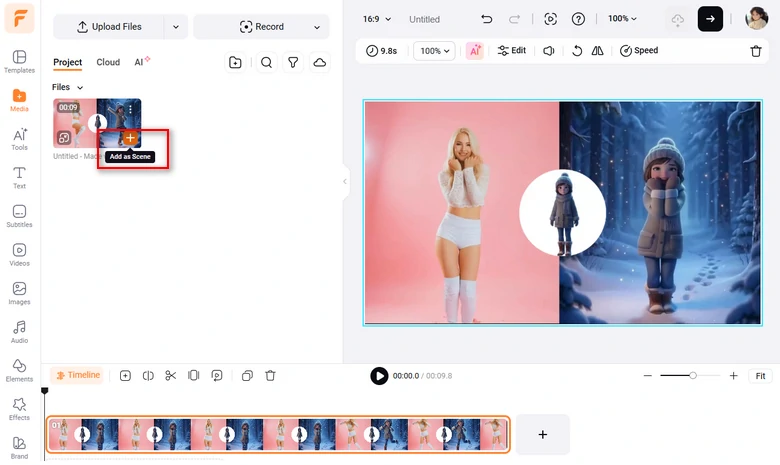This screenshot has width=780, height=465.
Task: Click the add scene icon in timeline toolbar
Action: [125, 376]
